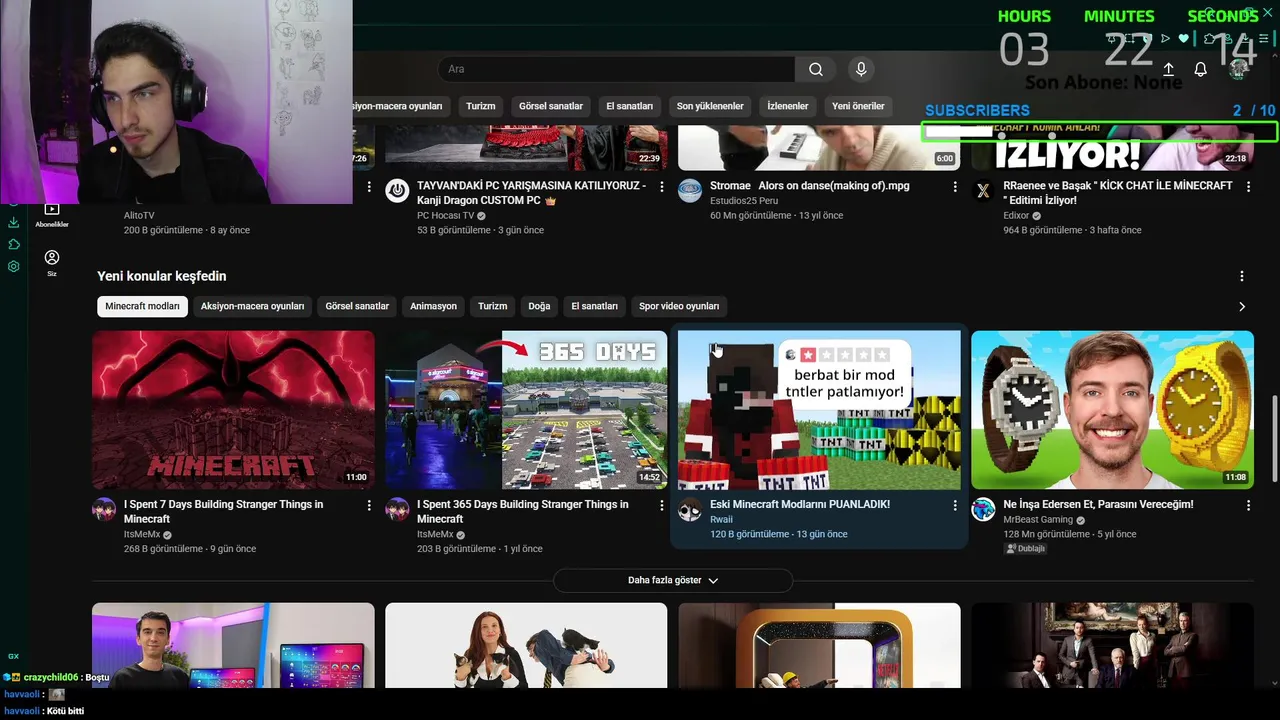
Task: Select İzlenenler chip
Action: pos(788,106)
